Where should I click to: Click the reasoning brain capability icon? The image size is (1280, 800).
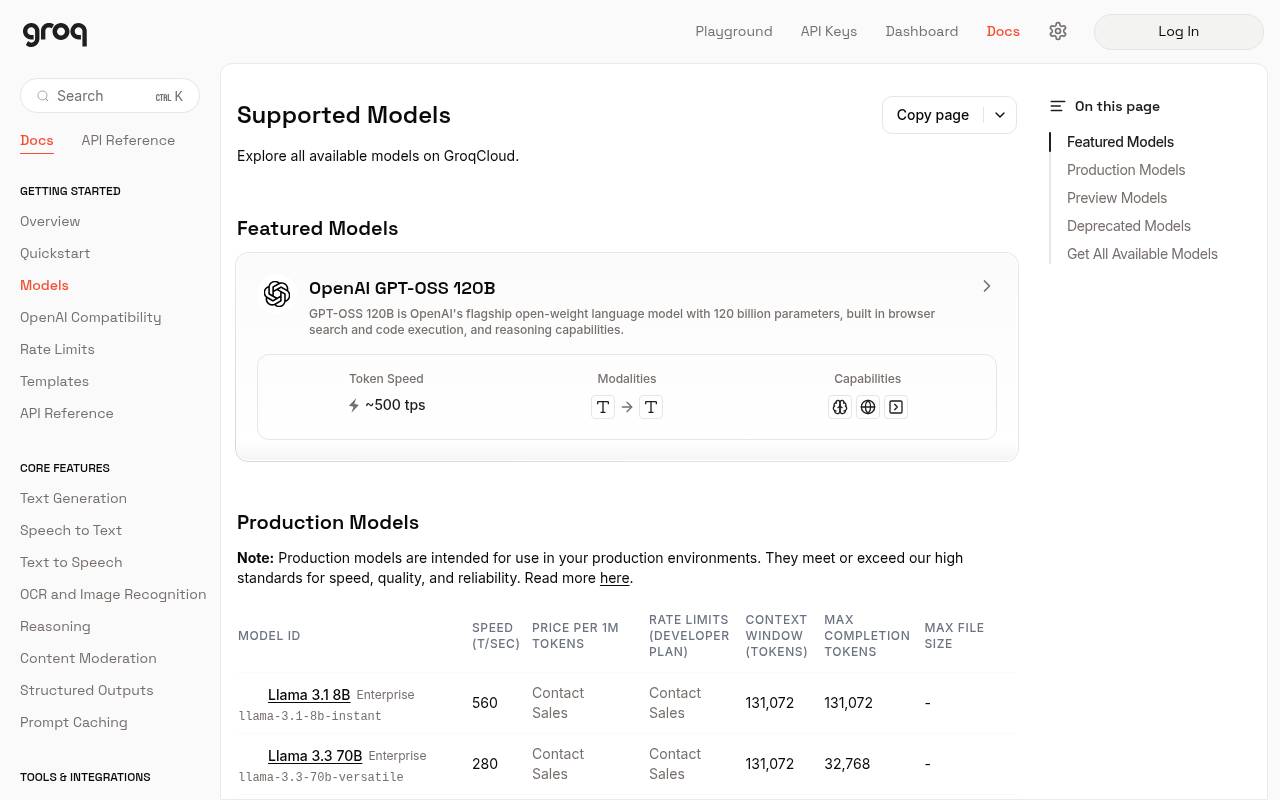840,407
